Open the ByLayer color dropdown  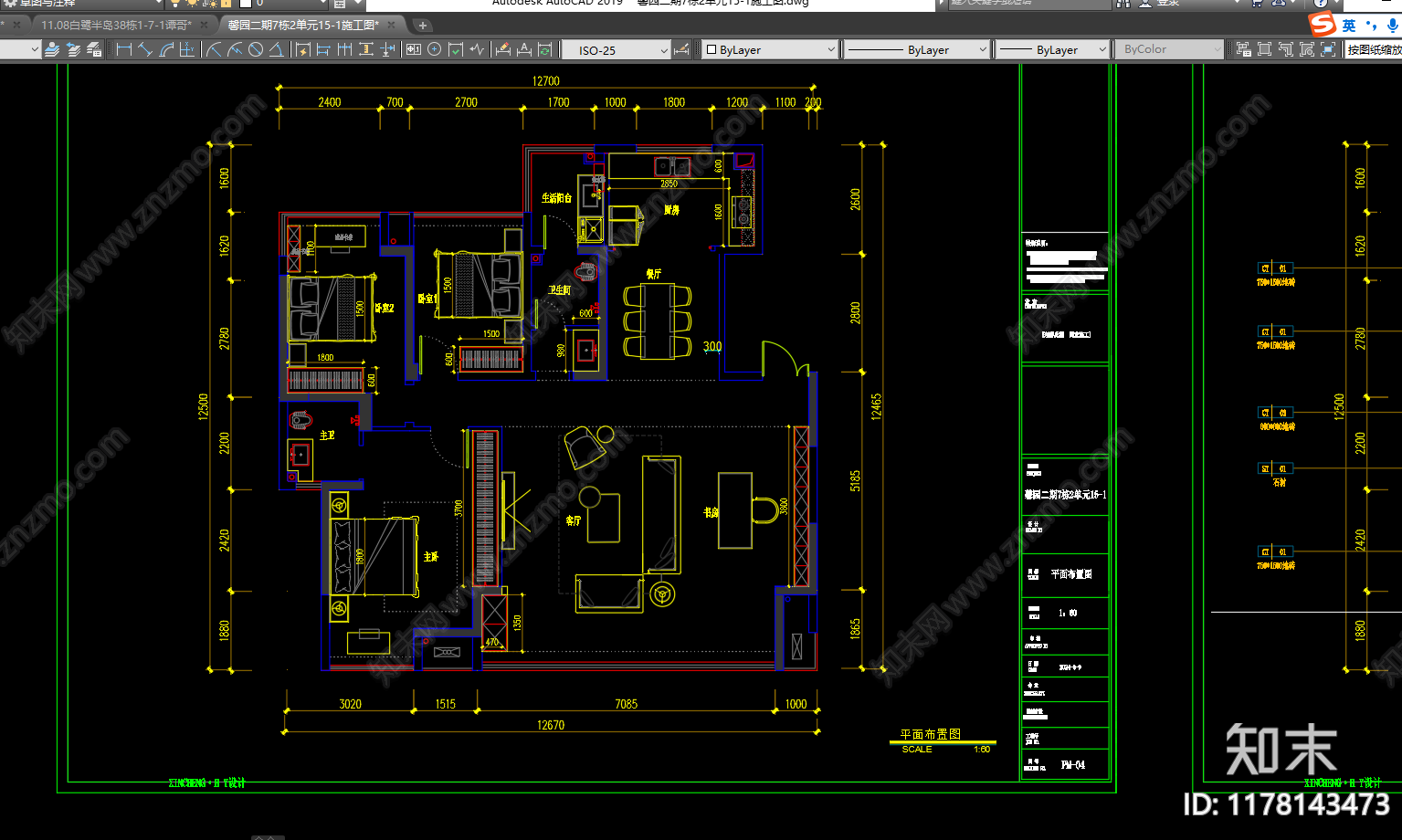coord(770,50)
